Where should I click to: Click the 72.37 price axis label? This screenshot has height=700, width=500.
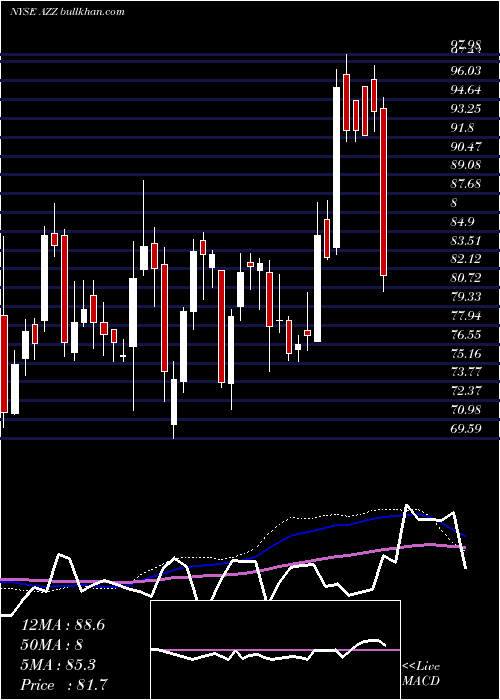pyautogui.click(x=466, y=391)
